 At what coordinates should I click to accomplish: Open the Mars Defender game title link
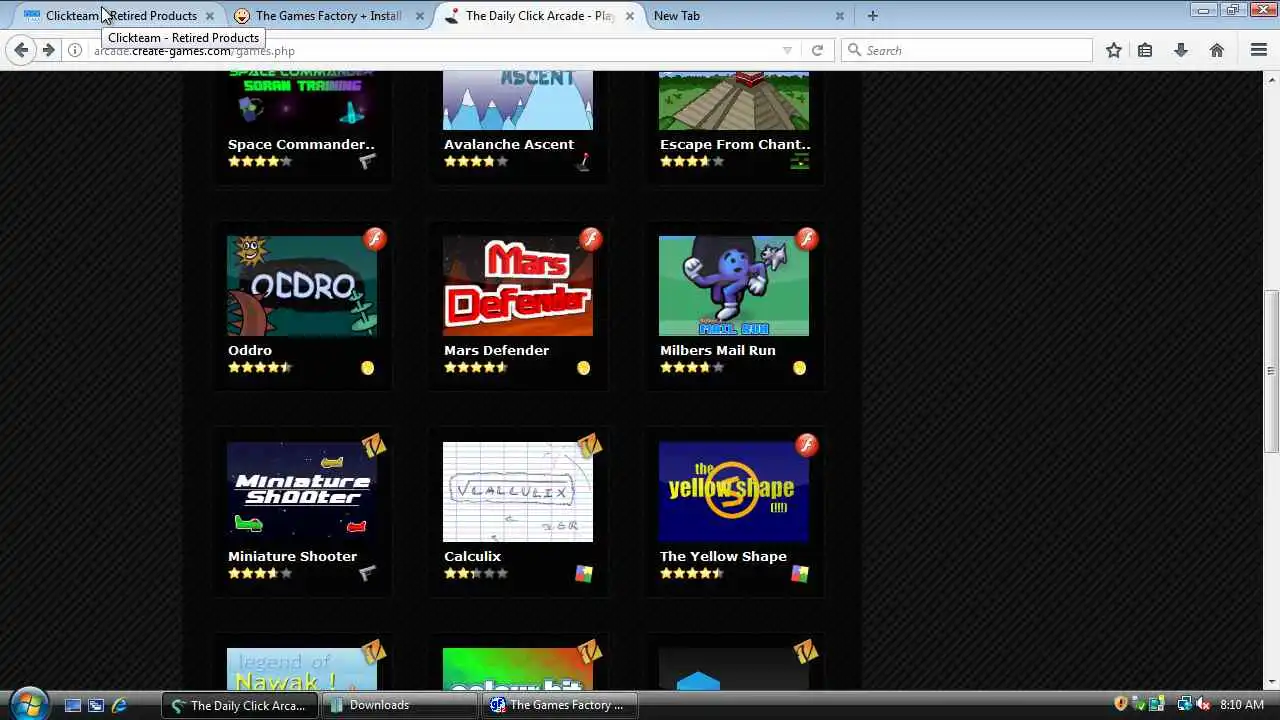pyautogui.click(x=496, y=350)
